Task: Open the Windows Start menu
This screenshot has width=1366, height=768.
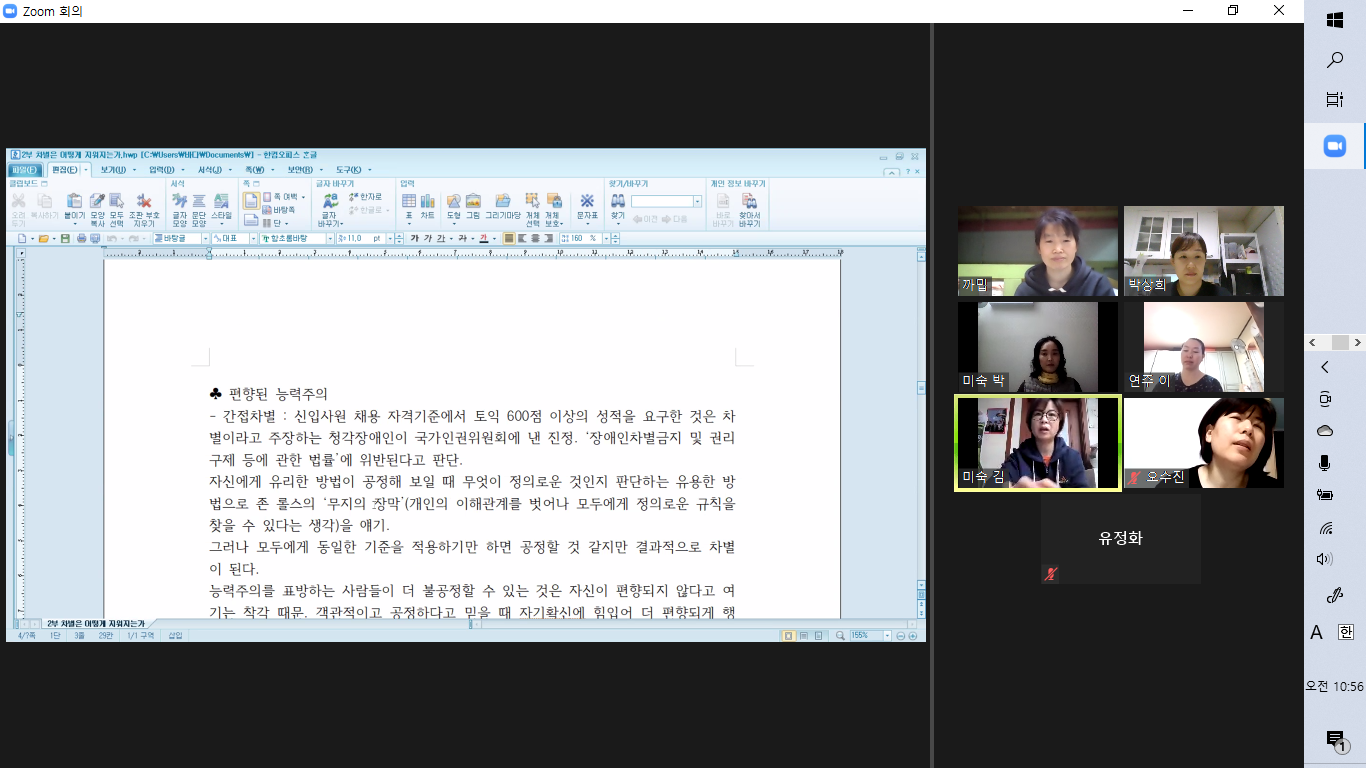Action: (x=1334, y=20)
